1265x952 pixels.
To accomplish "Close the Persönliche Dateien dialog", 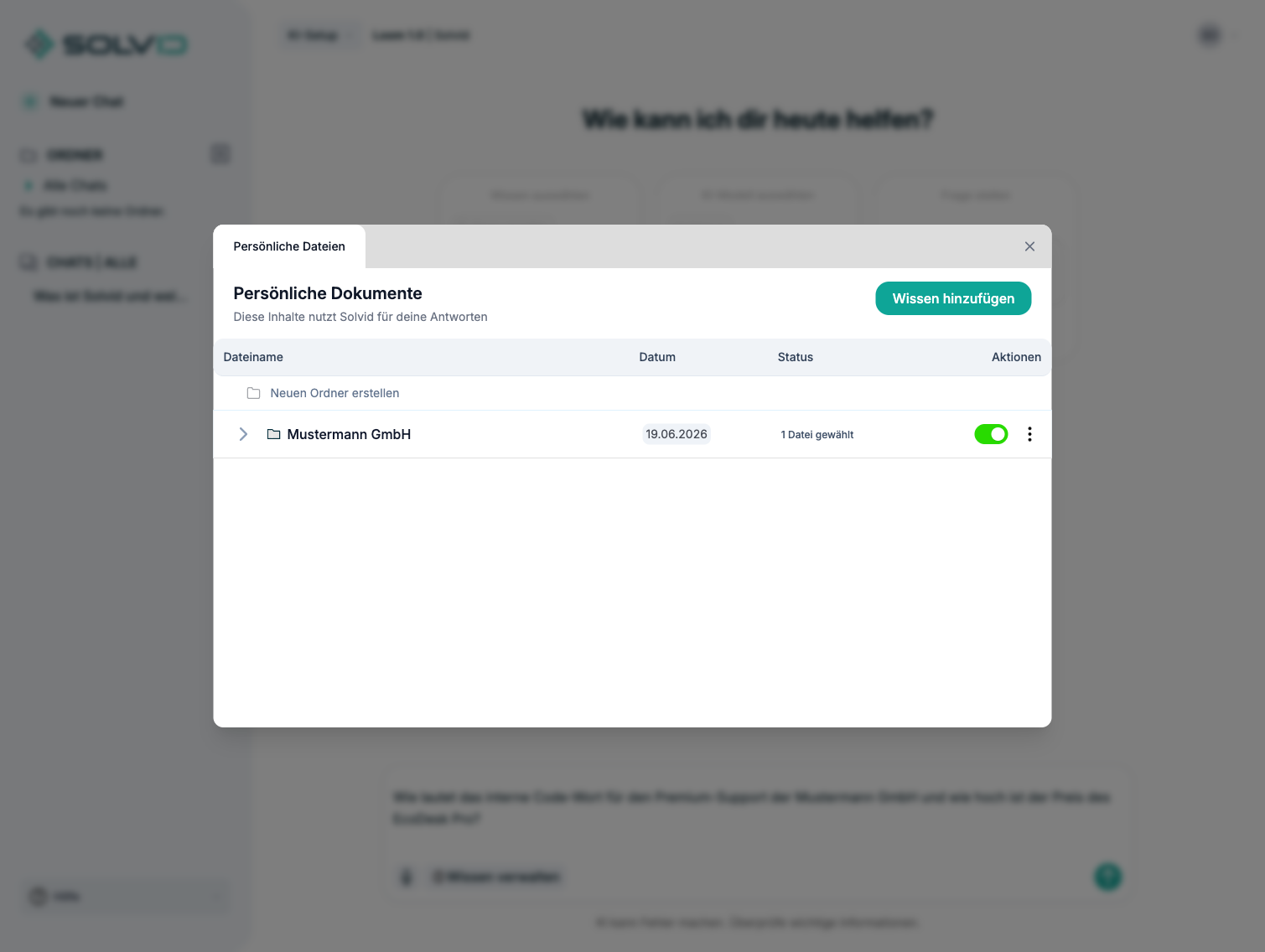I will [x=1029, y=246].
